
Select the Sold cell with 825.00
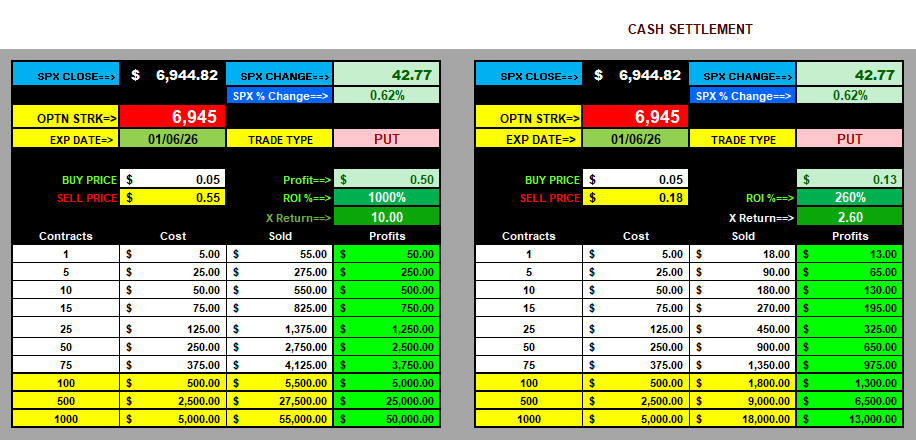[x=279, y=309]
